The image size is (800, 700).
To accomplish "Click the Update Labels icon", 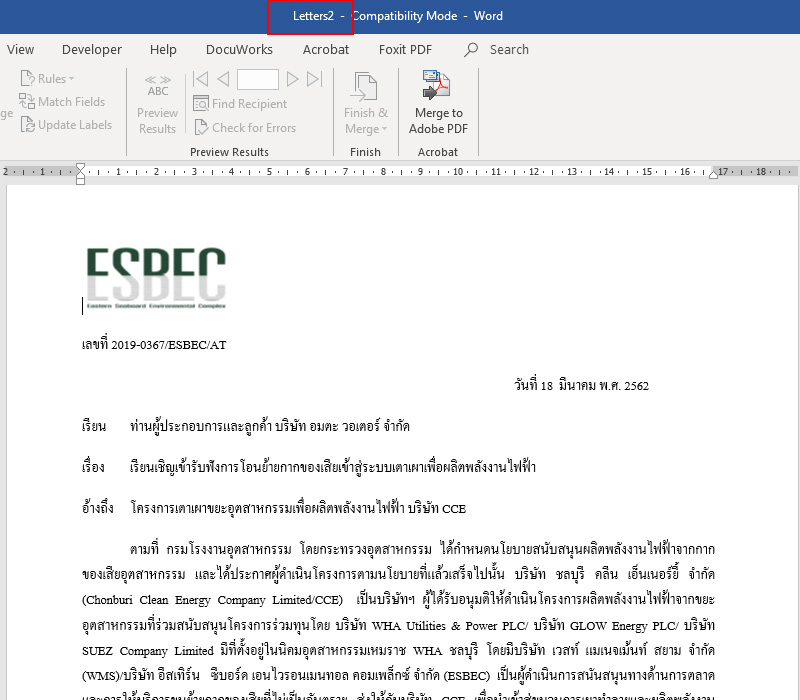I will 28,124.
